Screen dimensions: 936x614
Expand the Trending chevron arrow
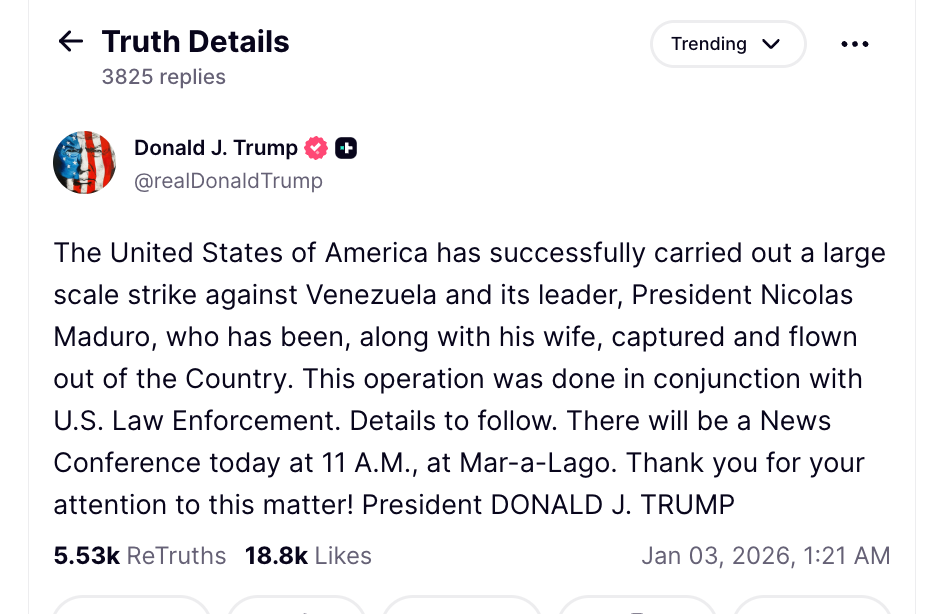point(770,44)
